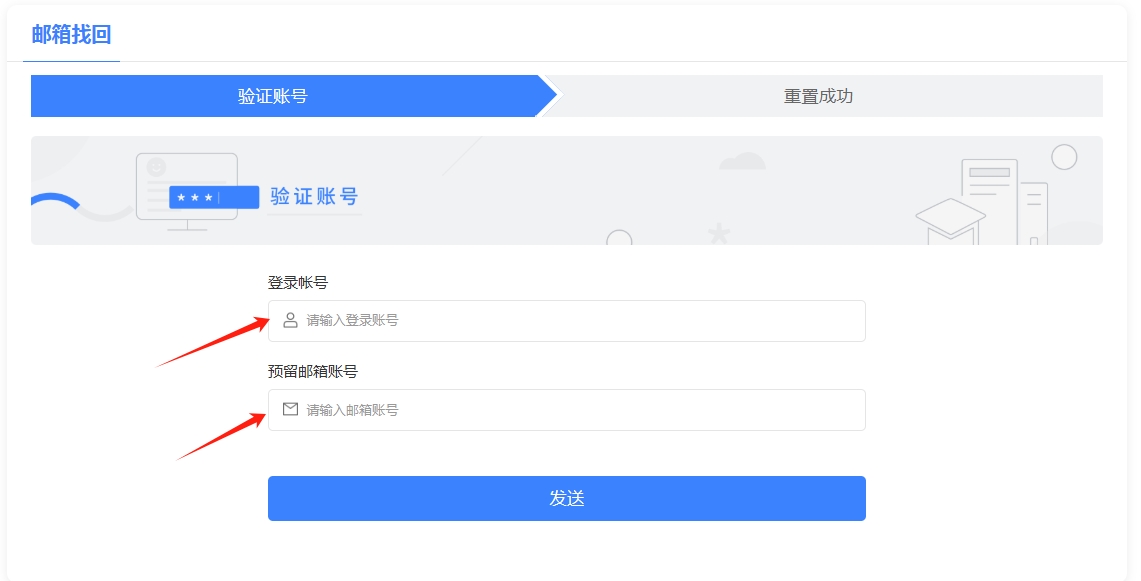Click the user icon in login field
This screenshot has width=1141, height=581.
(290, 321)
